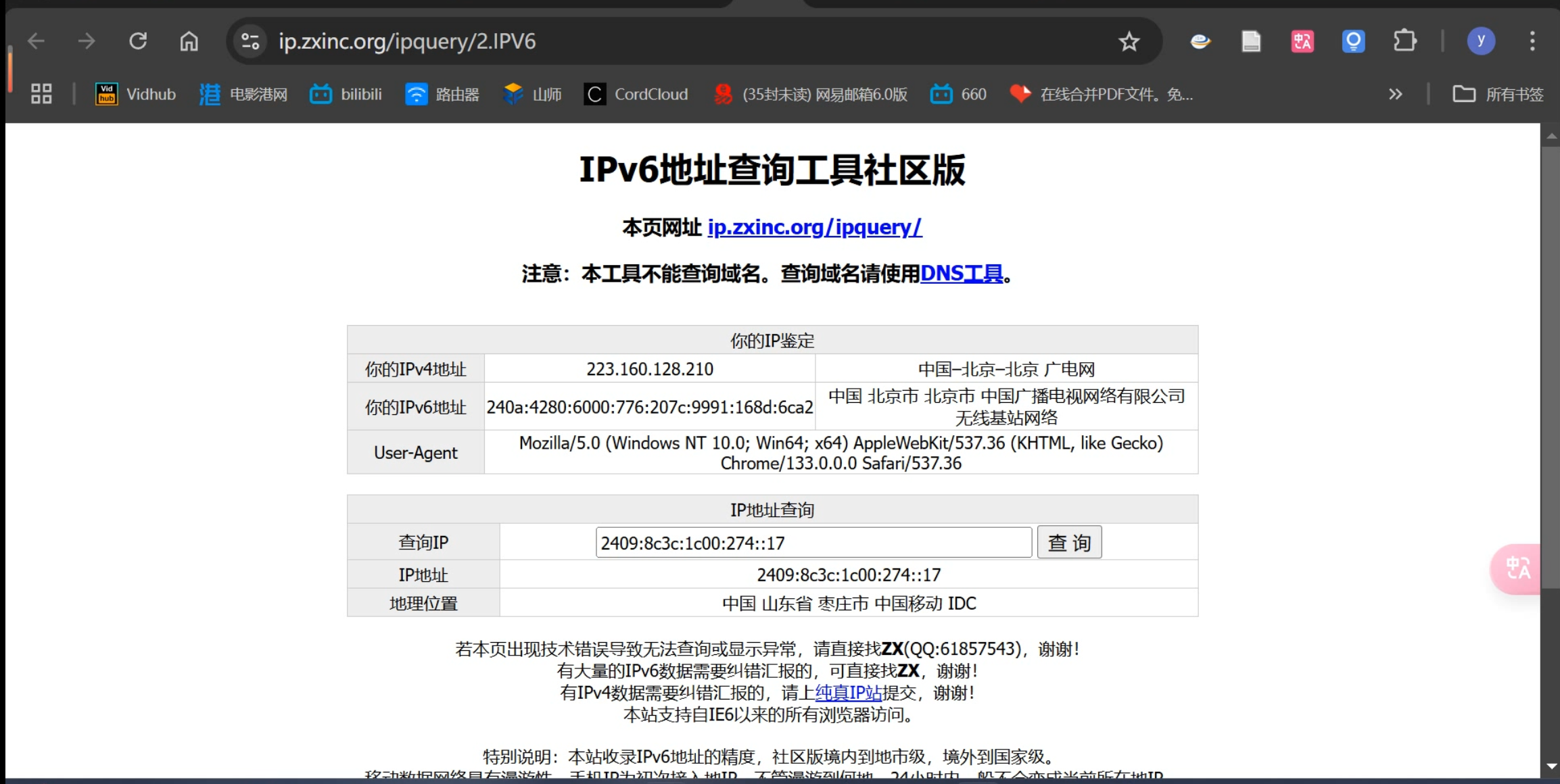Open the site information icon in address bar

250,41
